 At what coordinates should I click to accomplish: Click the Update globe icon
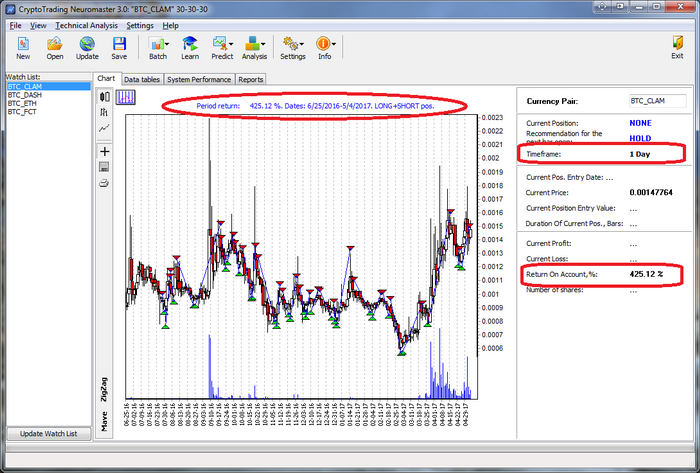point(87,44)
